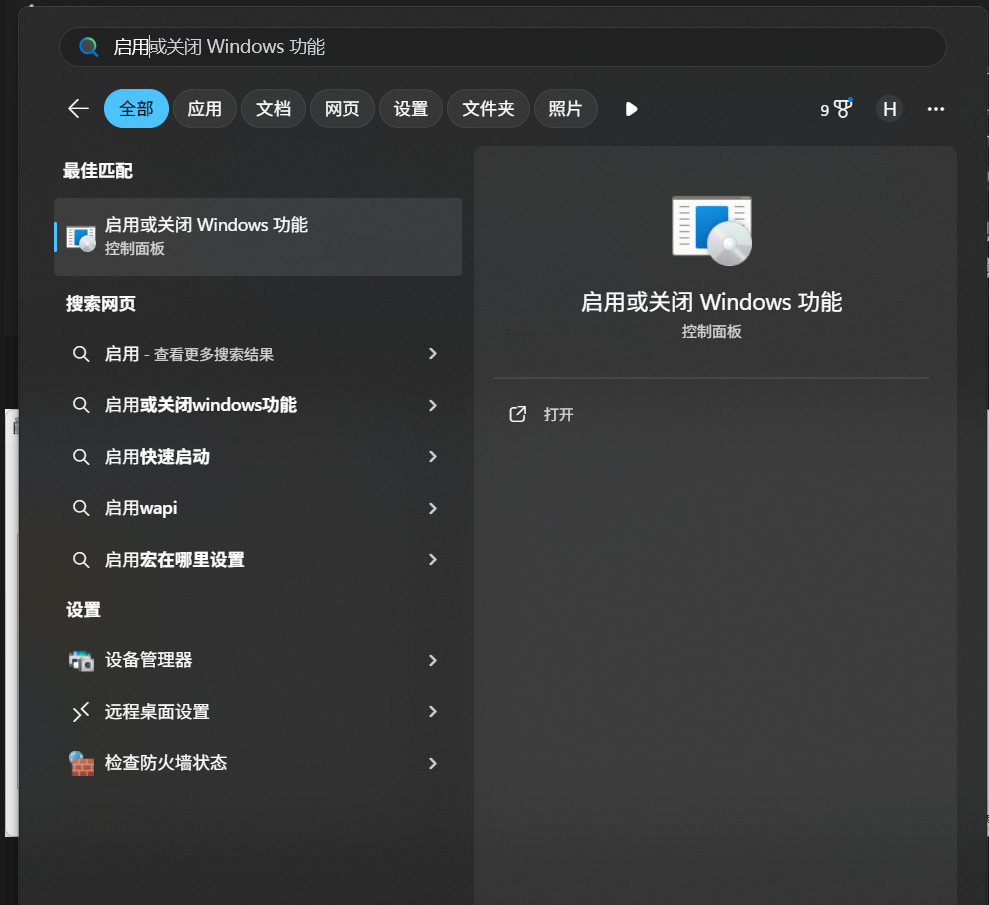The width and height of the screenshot is (989, 905).
Task: Show more filters with the play arrow
Action: [x=631, y=109]
